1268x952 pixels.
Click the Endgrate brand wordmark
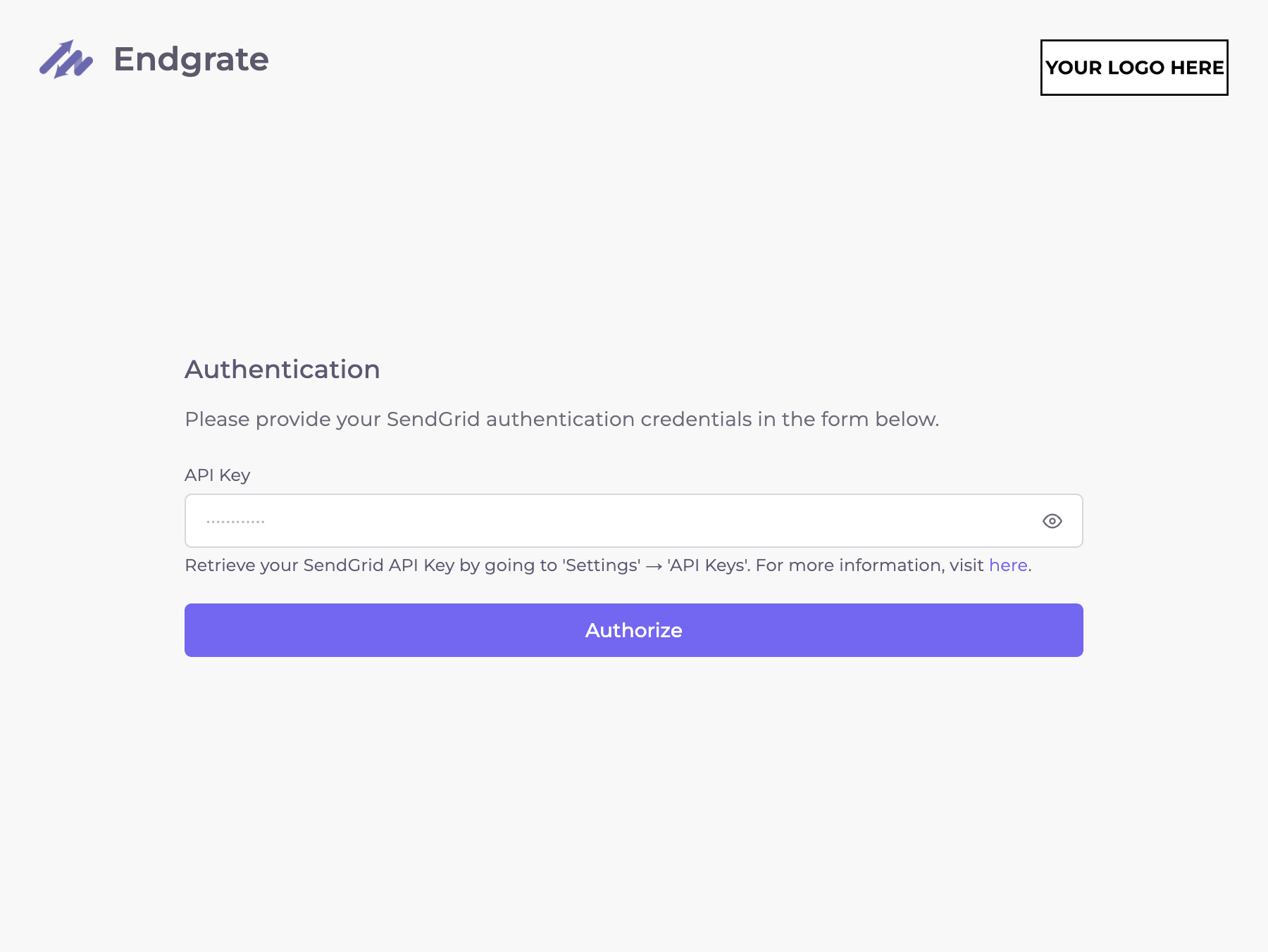click(191, 60)
